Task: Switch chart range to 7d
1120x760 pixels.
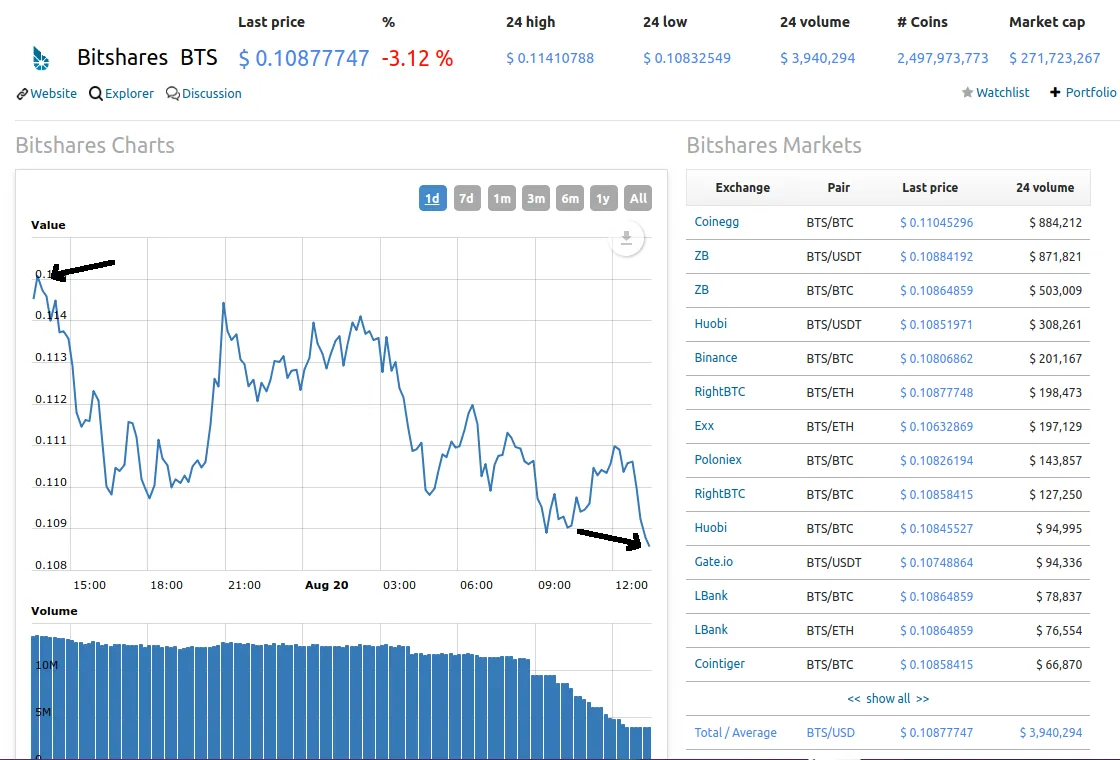Action: point(466,198)
